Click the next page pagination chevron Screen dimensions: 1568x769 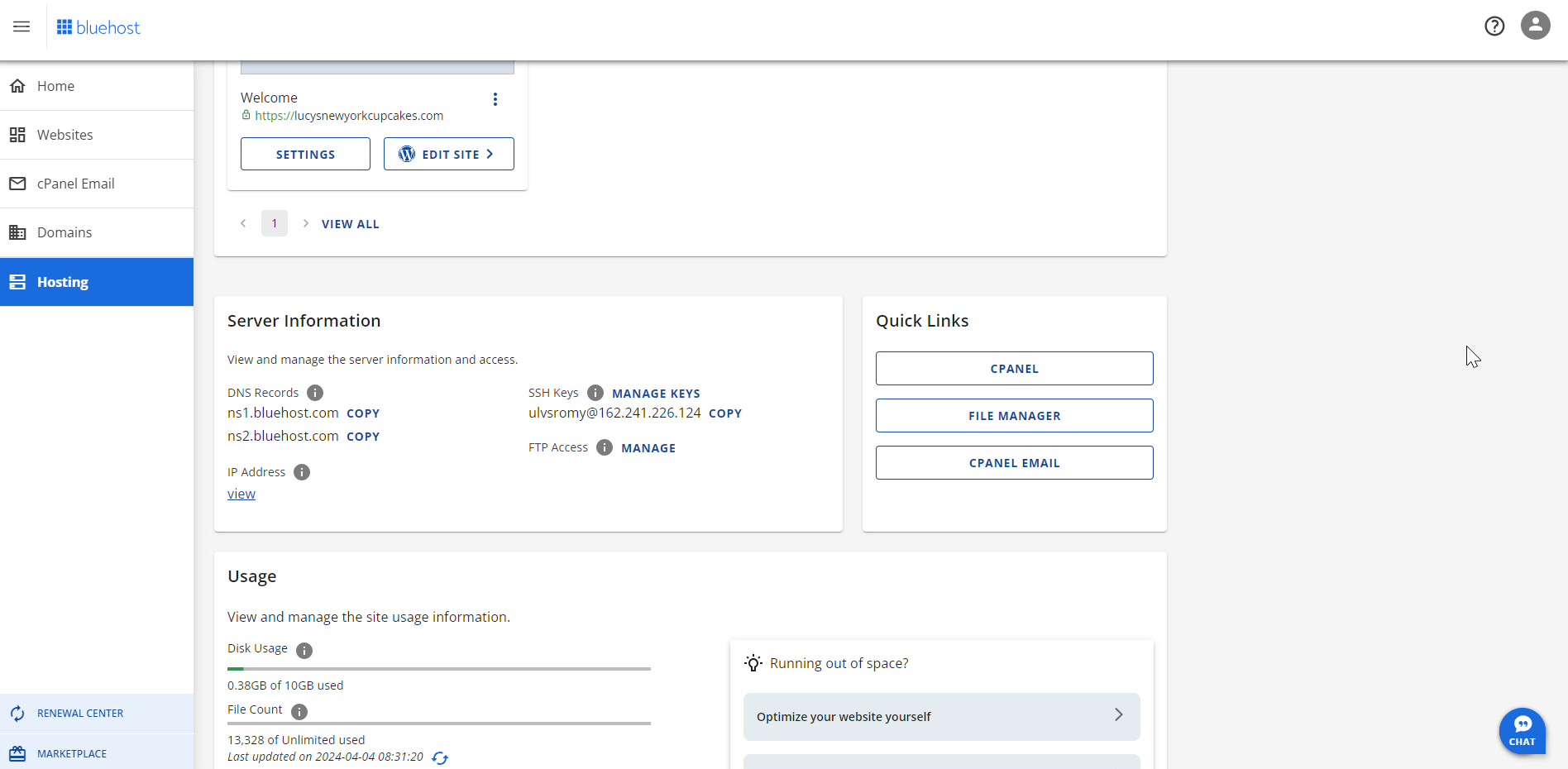pyautogui.click(x=305, y=223)
